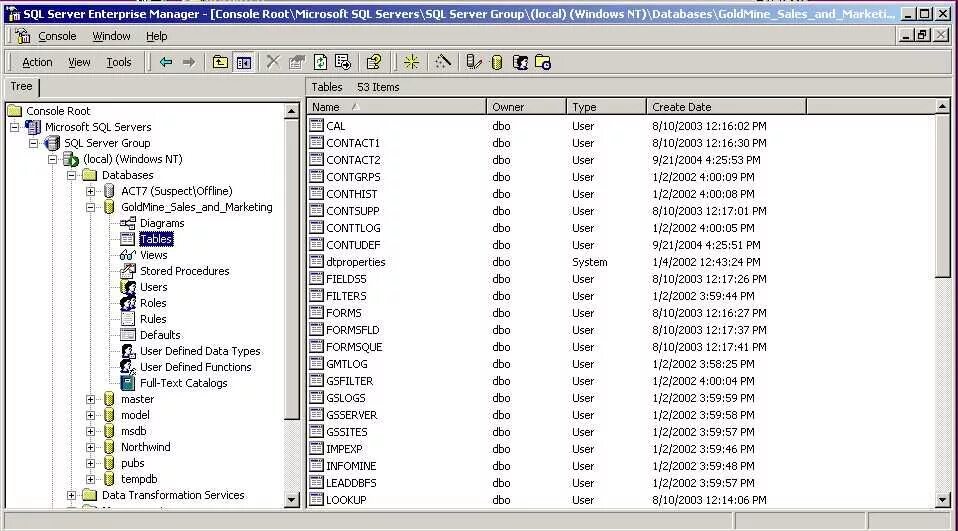Select the Roles icon in tree
The height and width of the screenshot is (531, 958).
point(128,302)
